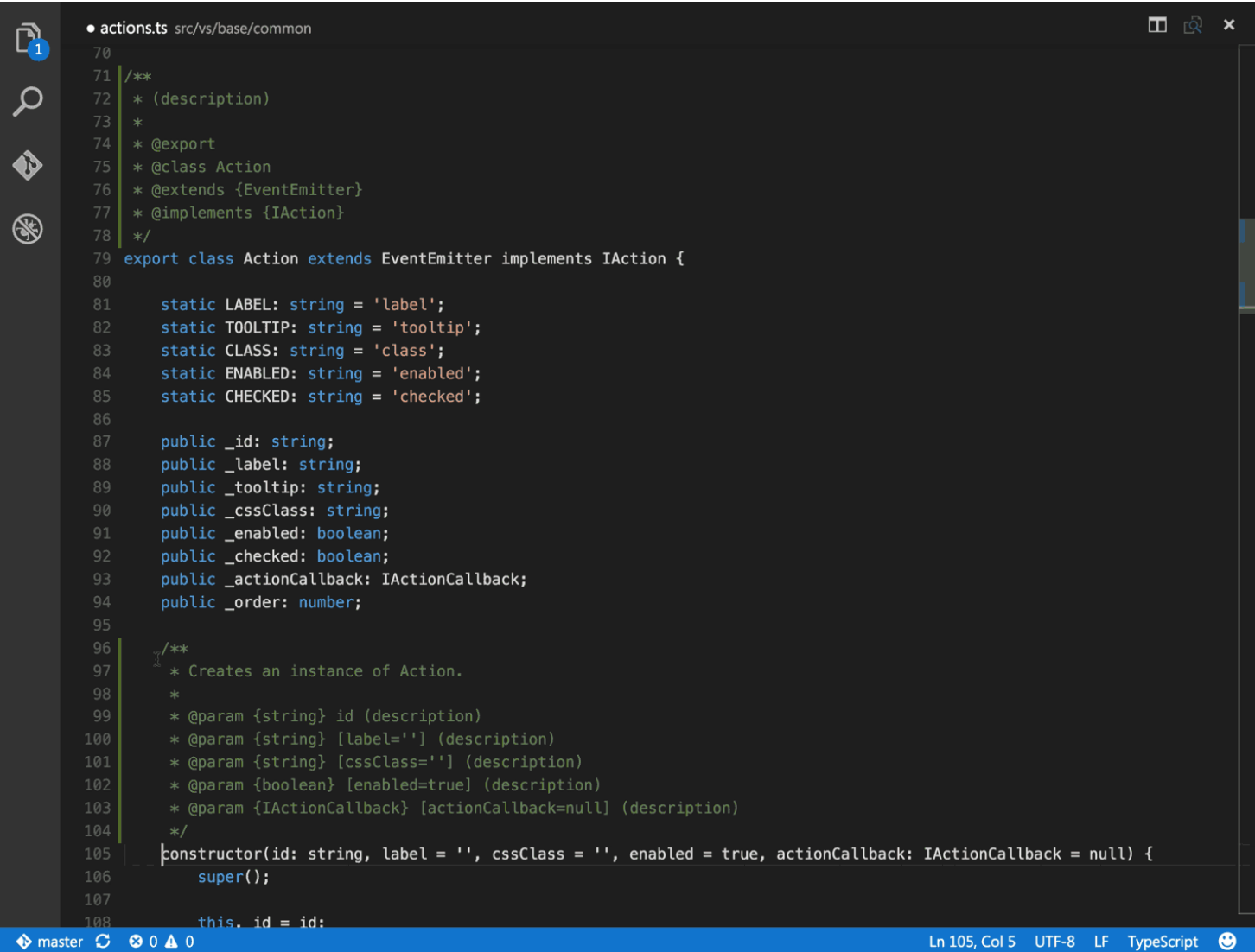Send feedback via the smiley icon
The height and width of the screenshot is (952, 1255).
1228,941
